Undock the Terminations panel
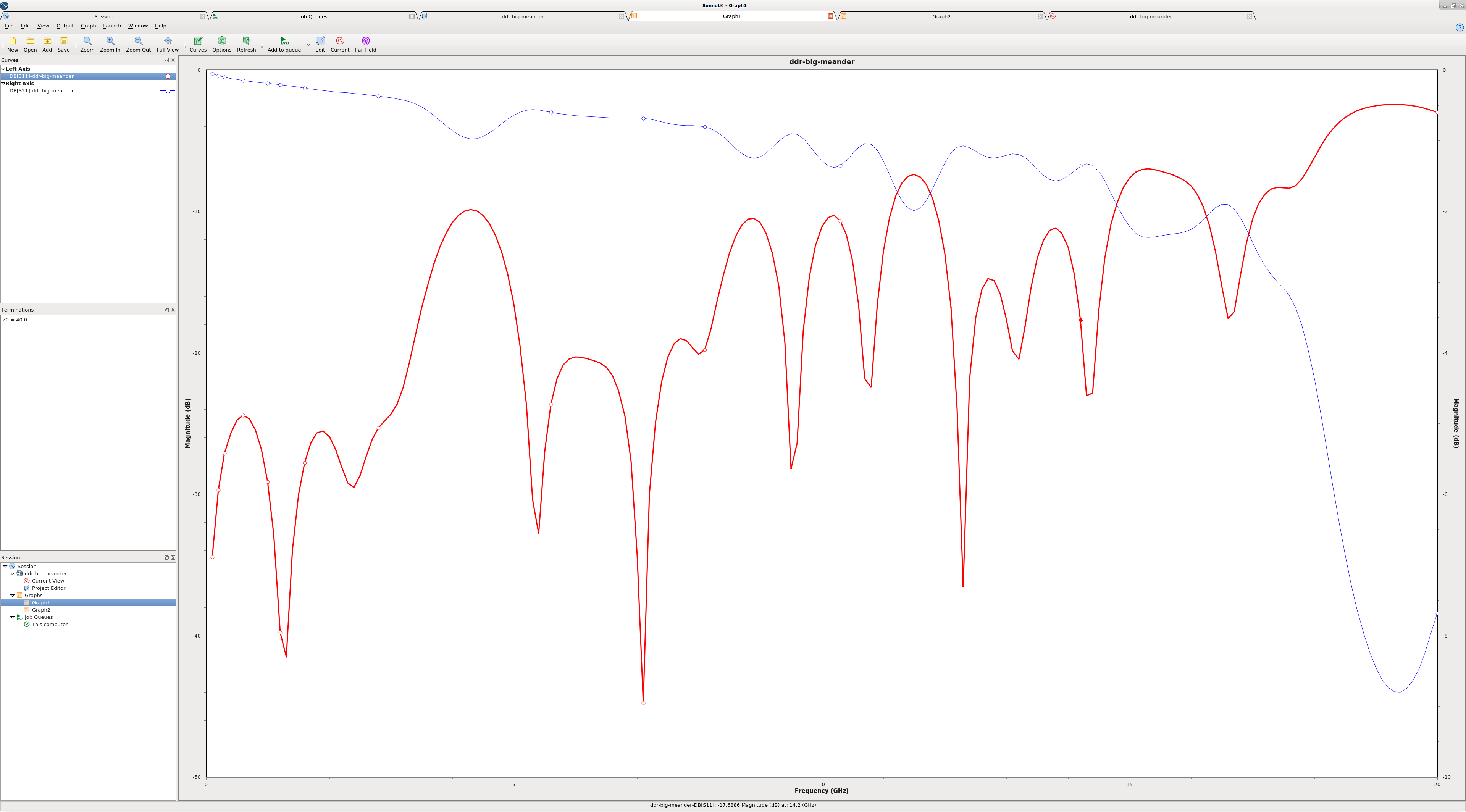The width and height of the screenshot is (1466, 812). coord(167,310)
